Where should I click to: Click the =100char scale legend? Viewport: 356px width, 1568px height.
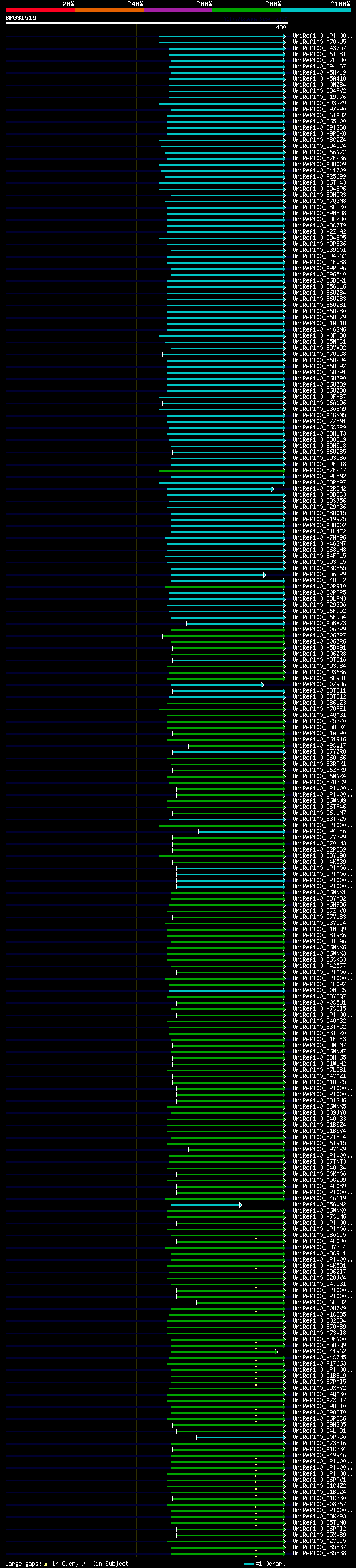coord(264,1563)
